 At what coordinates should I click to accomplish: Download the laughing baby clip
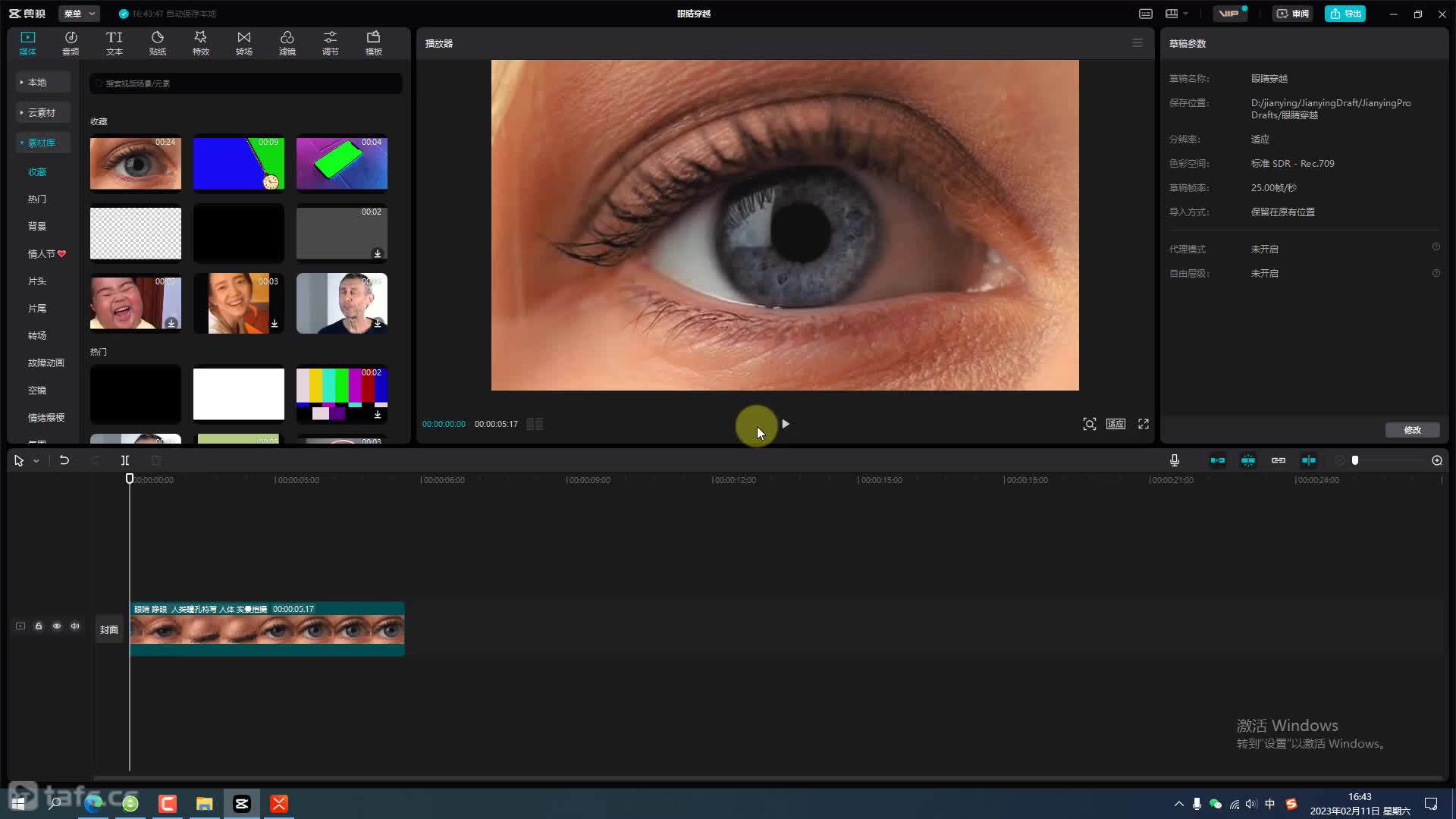coord(171,323)
